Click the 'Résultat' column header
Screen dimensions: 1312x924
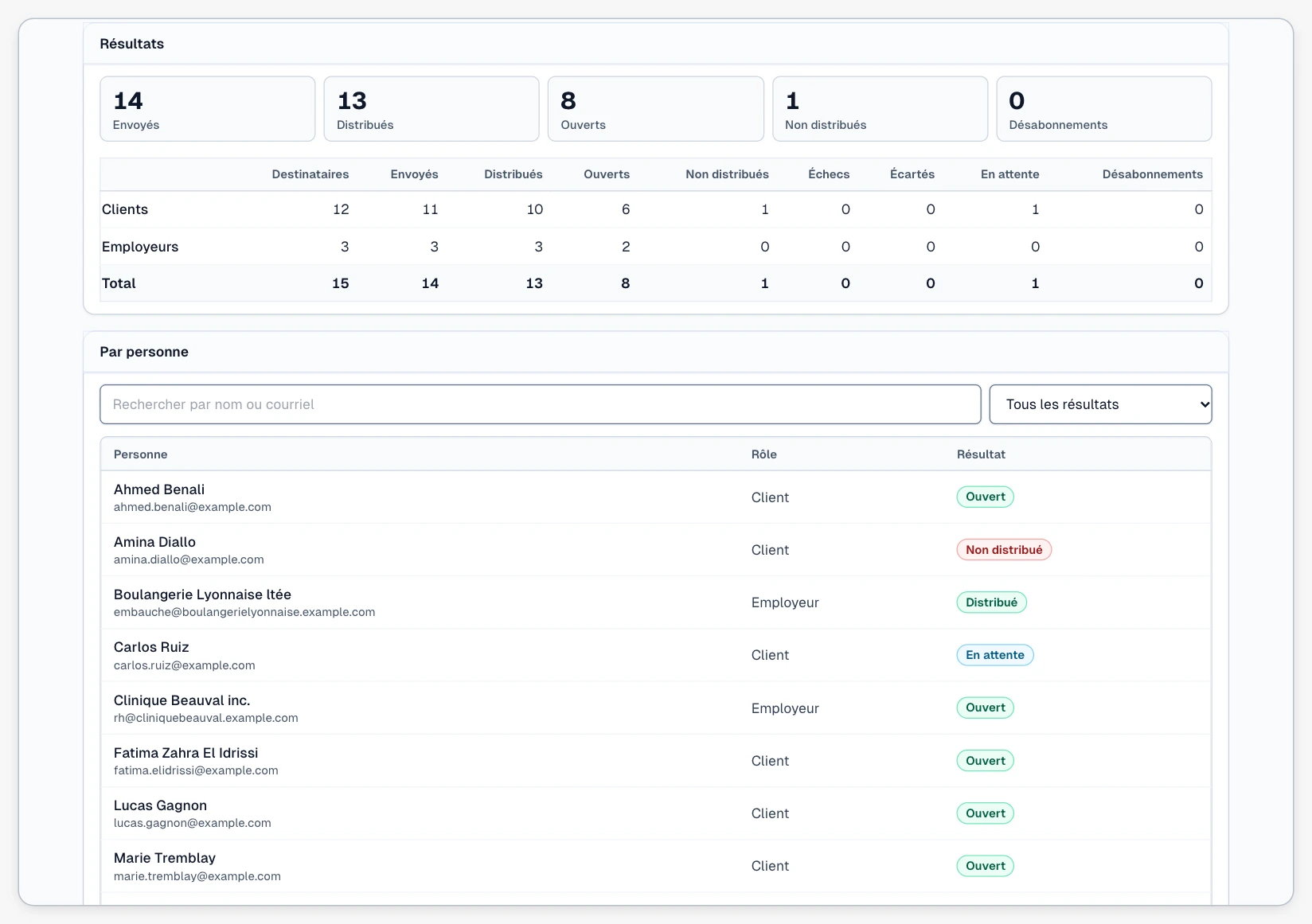pos(981,454)
